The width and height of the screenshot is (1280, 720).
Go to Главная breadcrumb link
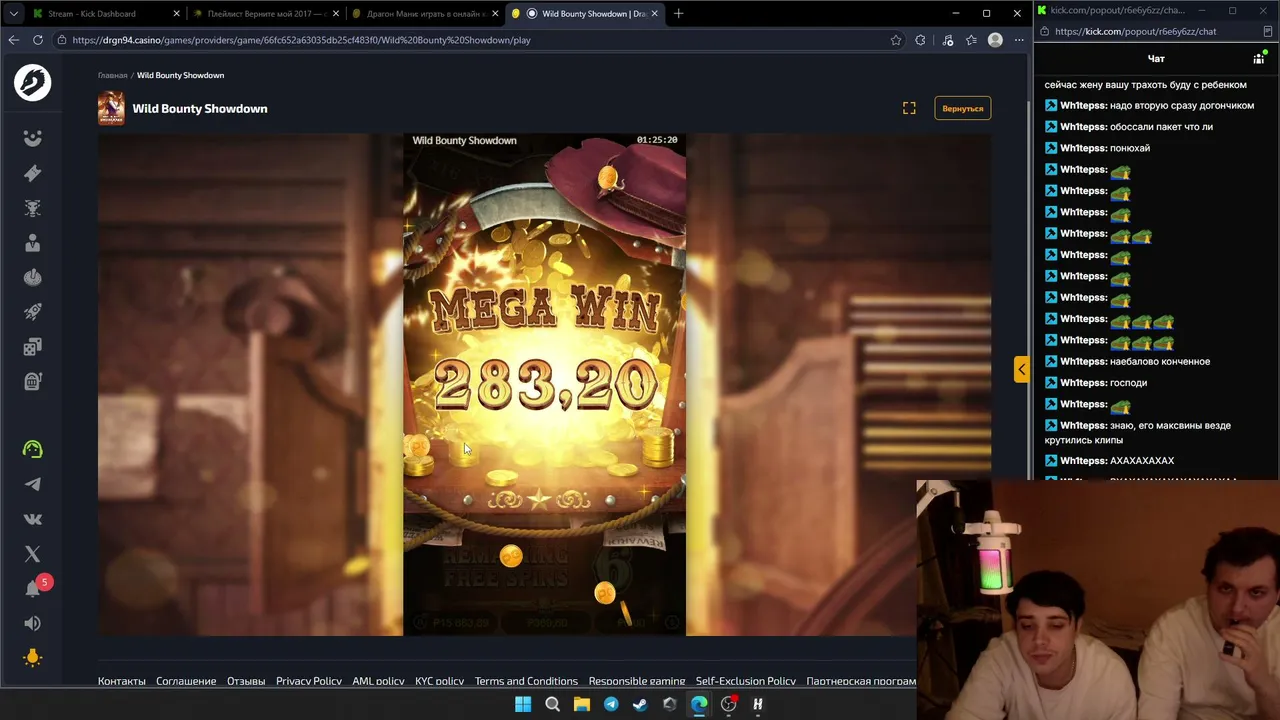112,75
